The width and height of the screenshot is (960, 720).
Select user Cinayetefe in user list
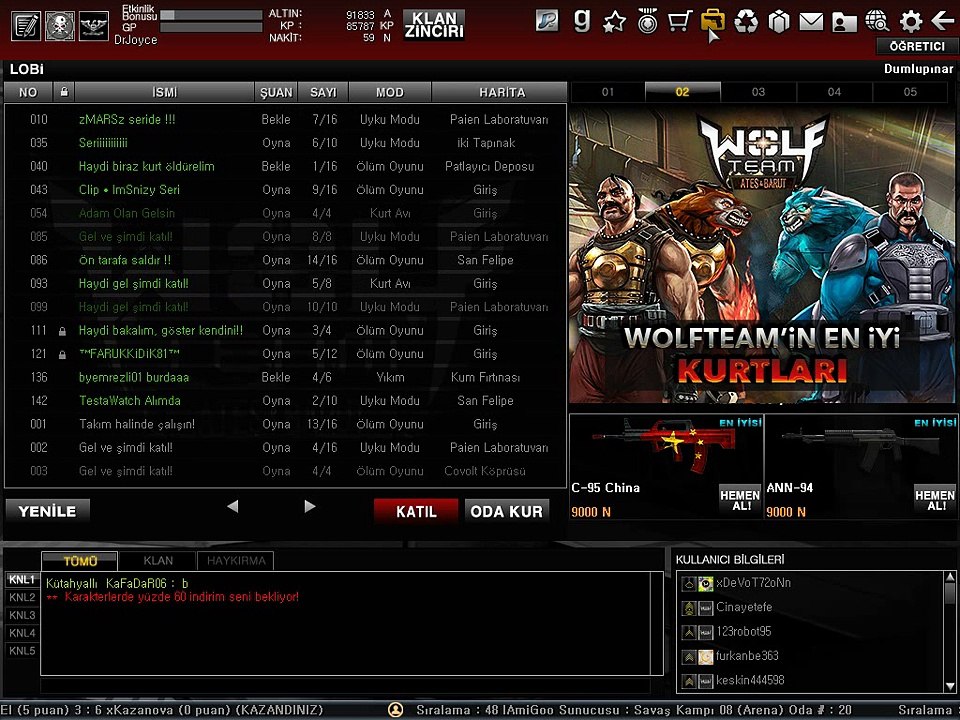811,607
